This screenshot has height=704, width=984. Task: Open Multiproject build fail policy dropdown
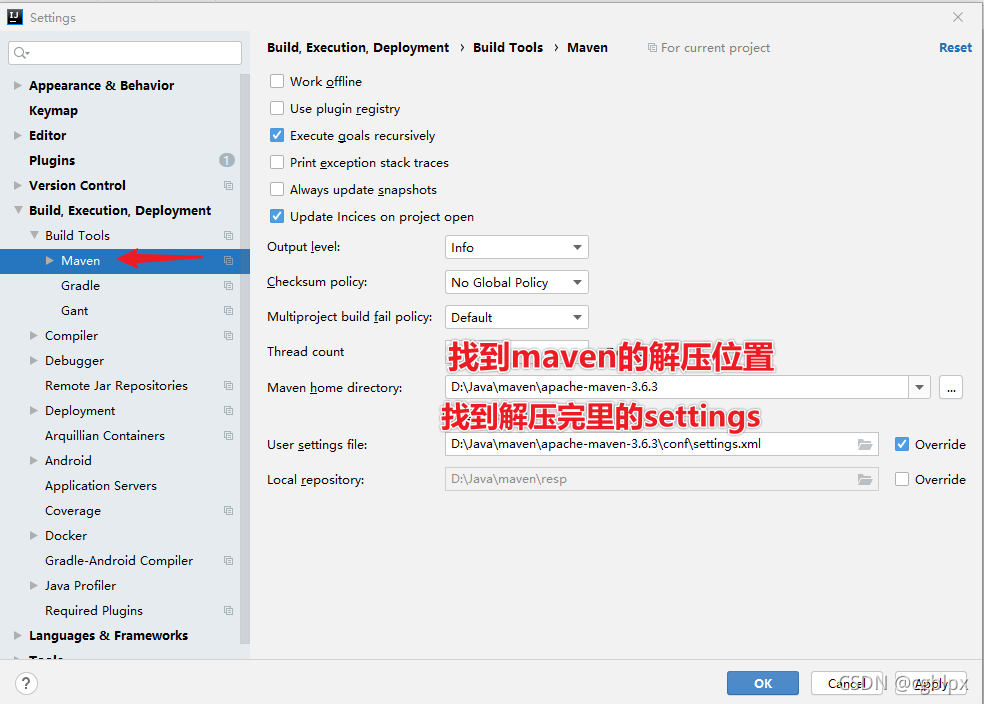[516, 317]
